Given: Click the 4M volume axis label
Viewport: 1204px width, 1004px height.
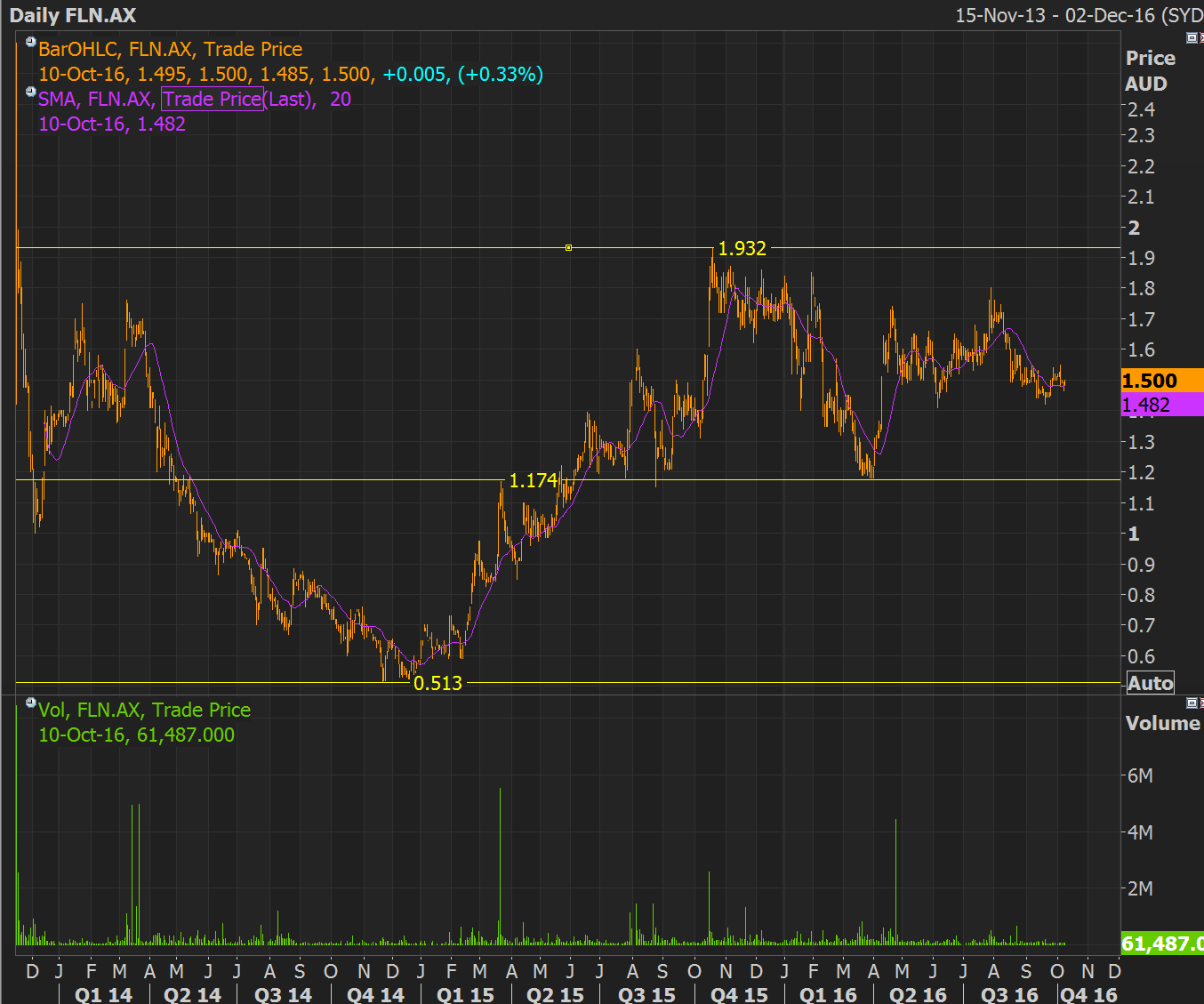Looking at the screenshot, I should (1140, 832).
